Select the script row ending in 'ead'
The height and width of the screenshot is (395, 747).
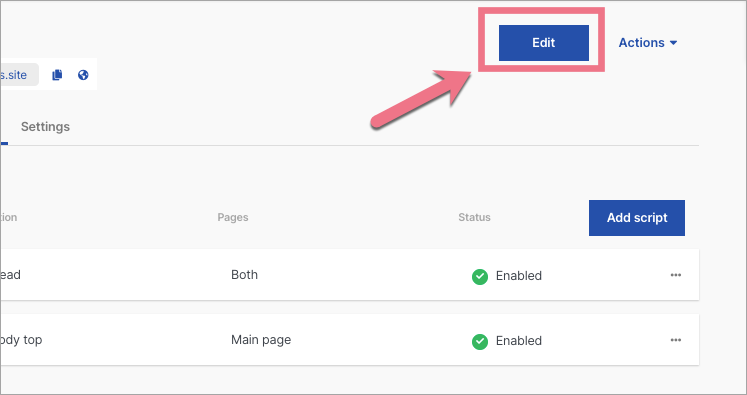350,274
